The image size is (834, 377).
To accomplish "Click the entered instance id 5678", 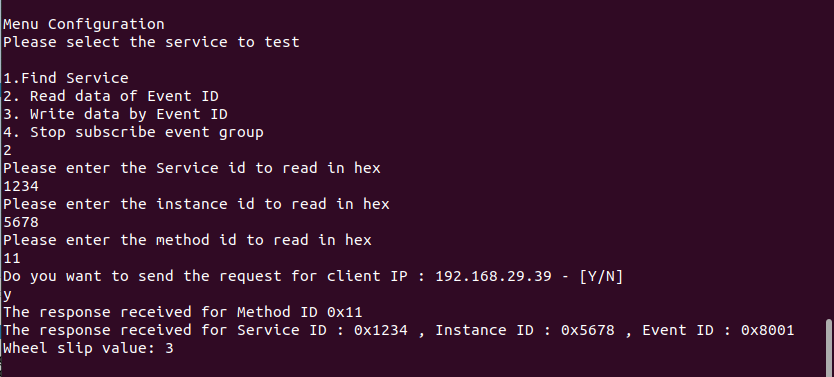I will (21, 222).
